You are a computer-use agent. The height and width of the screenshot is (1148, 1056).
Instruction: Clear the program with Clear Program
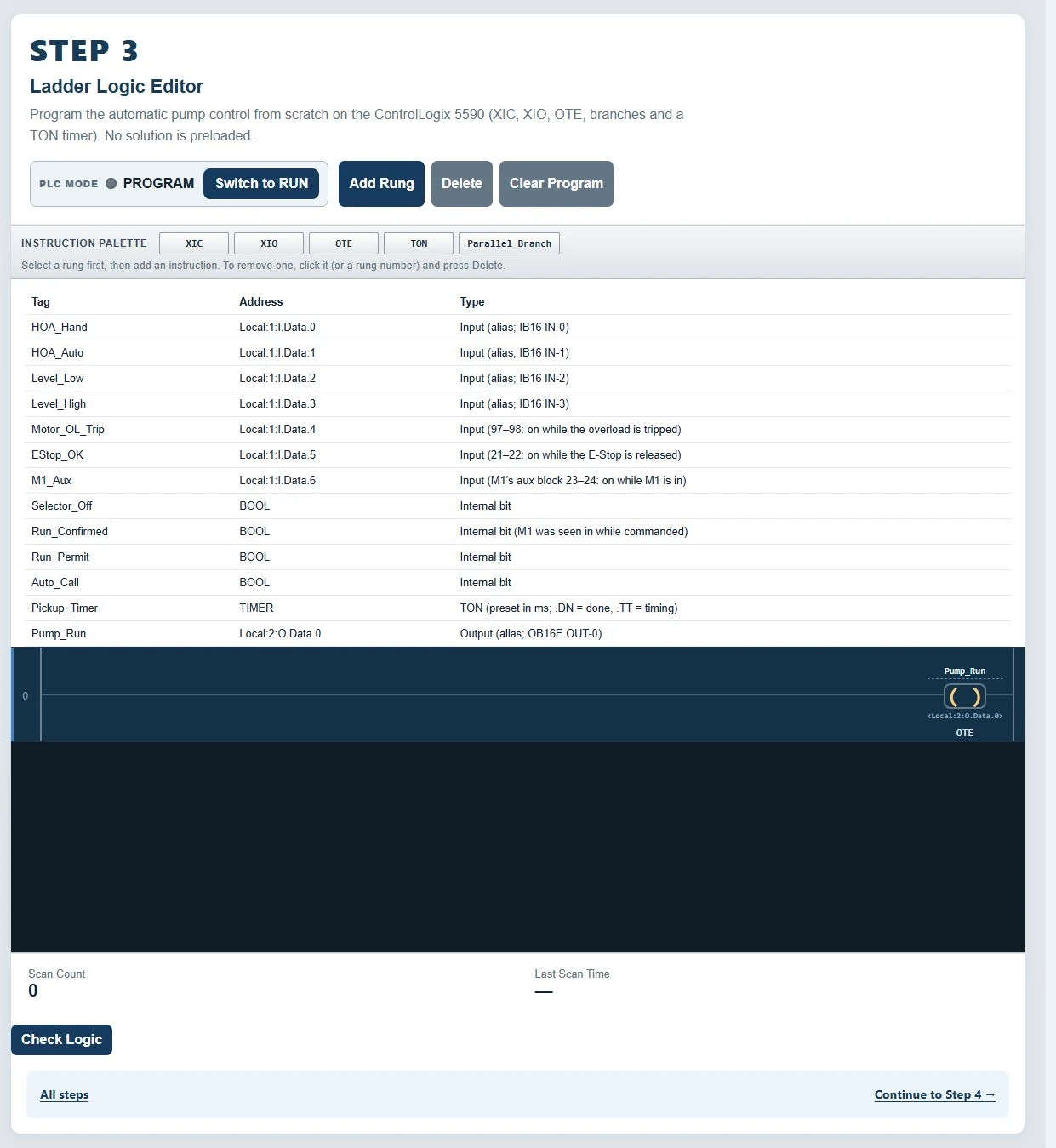click(x=557, y=184)
